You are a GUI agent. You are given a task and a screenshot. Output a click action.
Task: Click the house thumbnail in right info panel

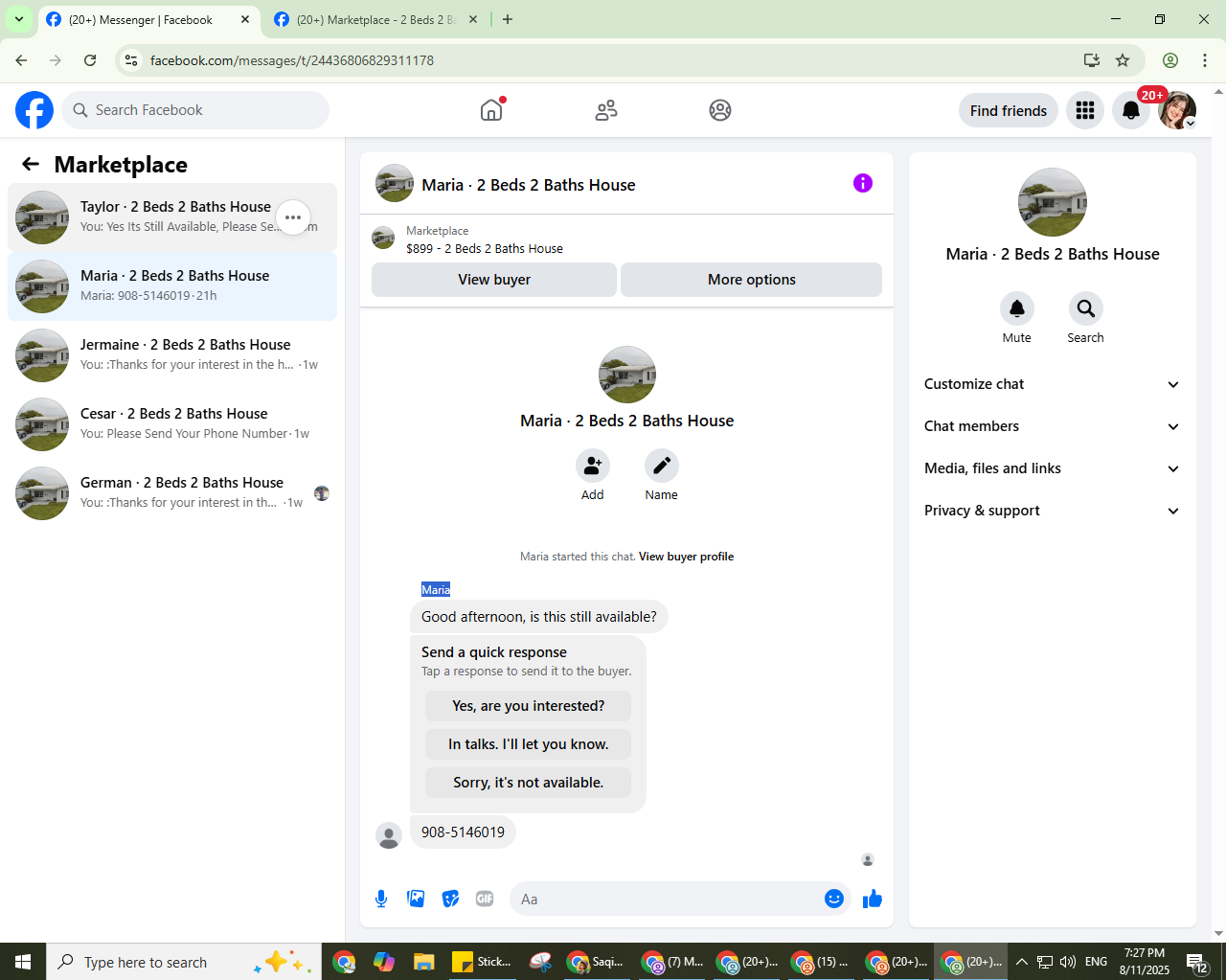pyautogui.click(x=1053, y=202)
